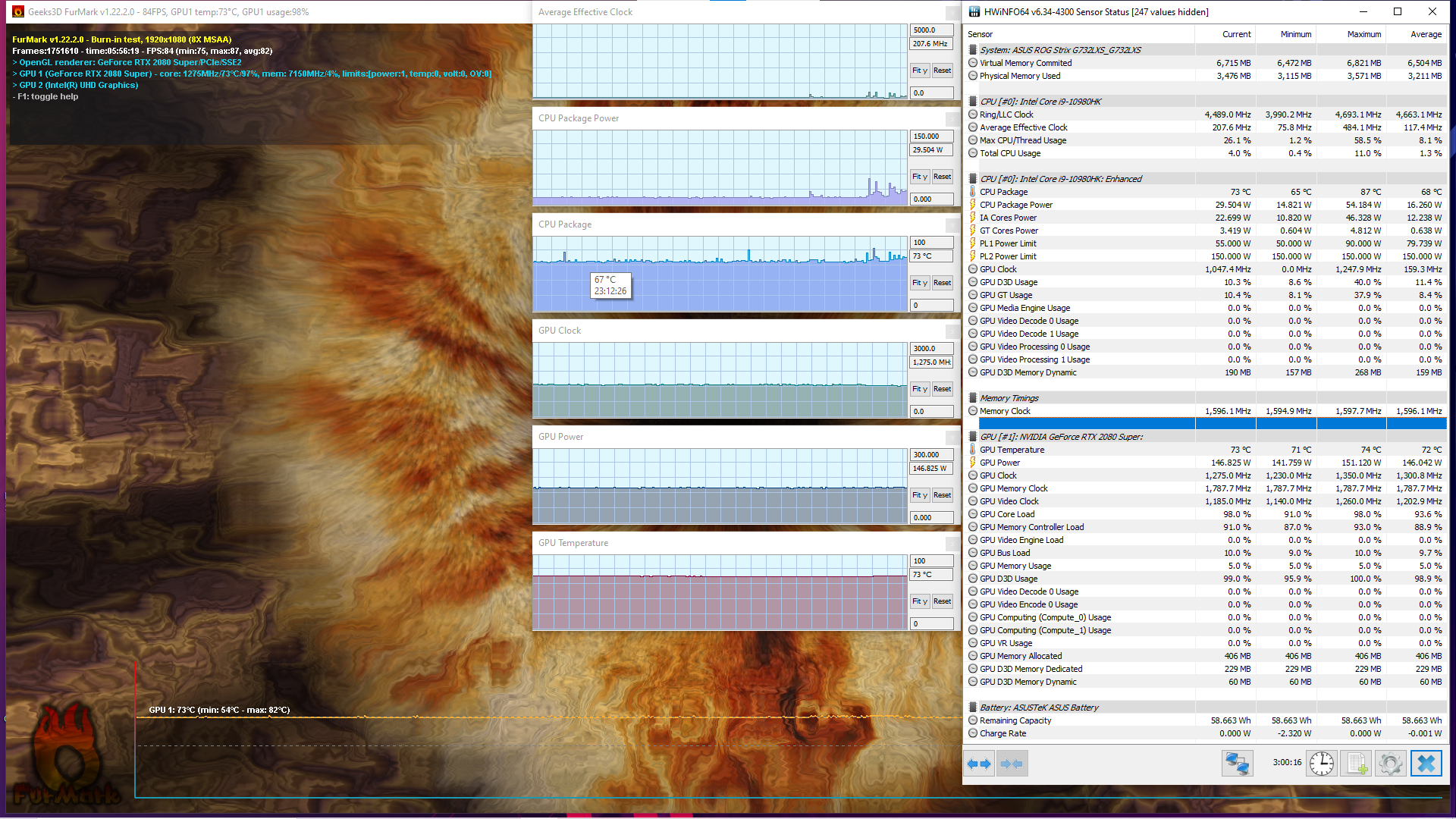Click the icon beside Battery ASUSTeK group
This screenshot has width=1456, height=819.
tap(973, 708)
